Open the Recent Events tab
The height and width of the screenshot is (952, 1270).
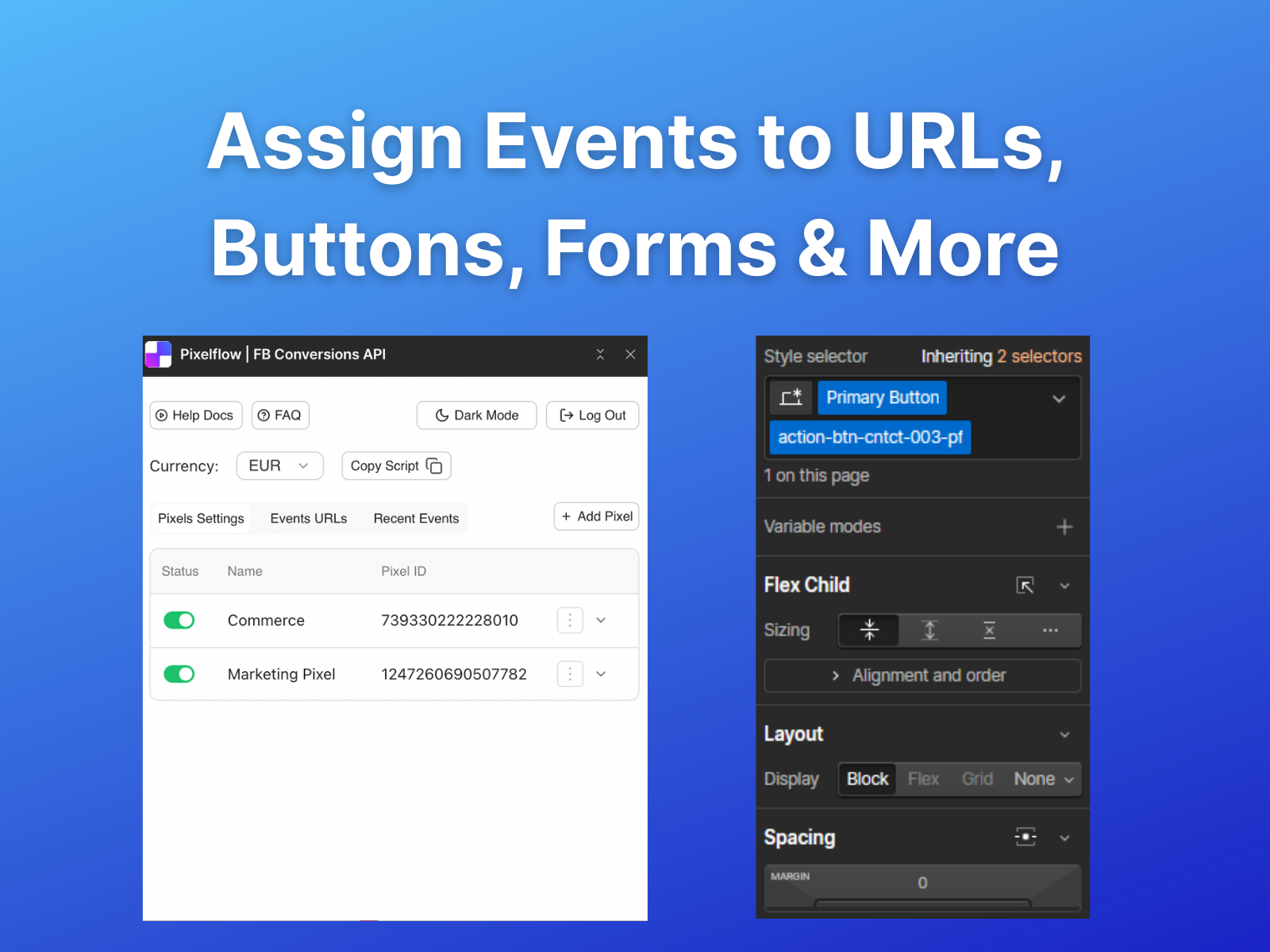[416, 518]
